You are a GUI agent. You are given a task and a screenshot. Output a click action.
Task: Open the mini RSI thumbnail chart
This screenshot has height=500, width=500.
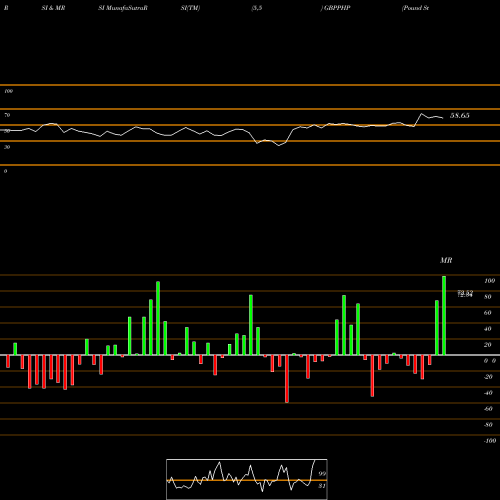coord(247,479)
